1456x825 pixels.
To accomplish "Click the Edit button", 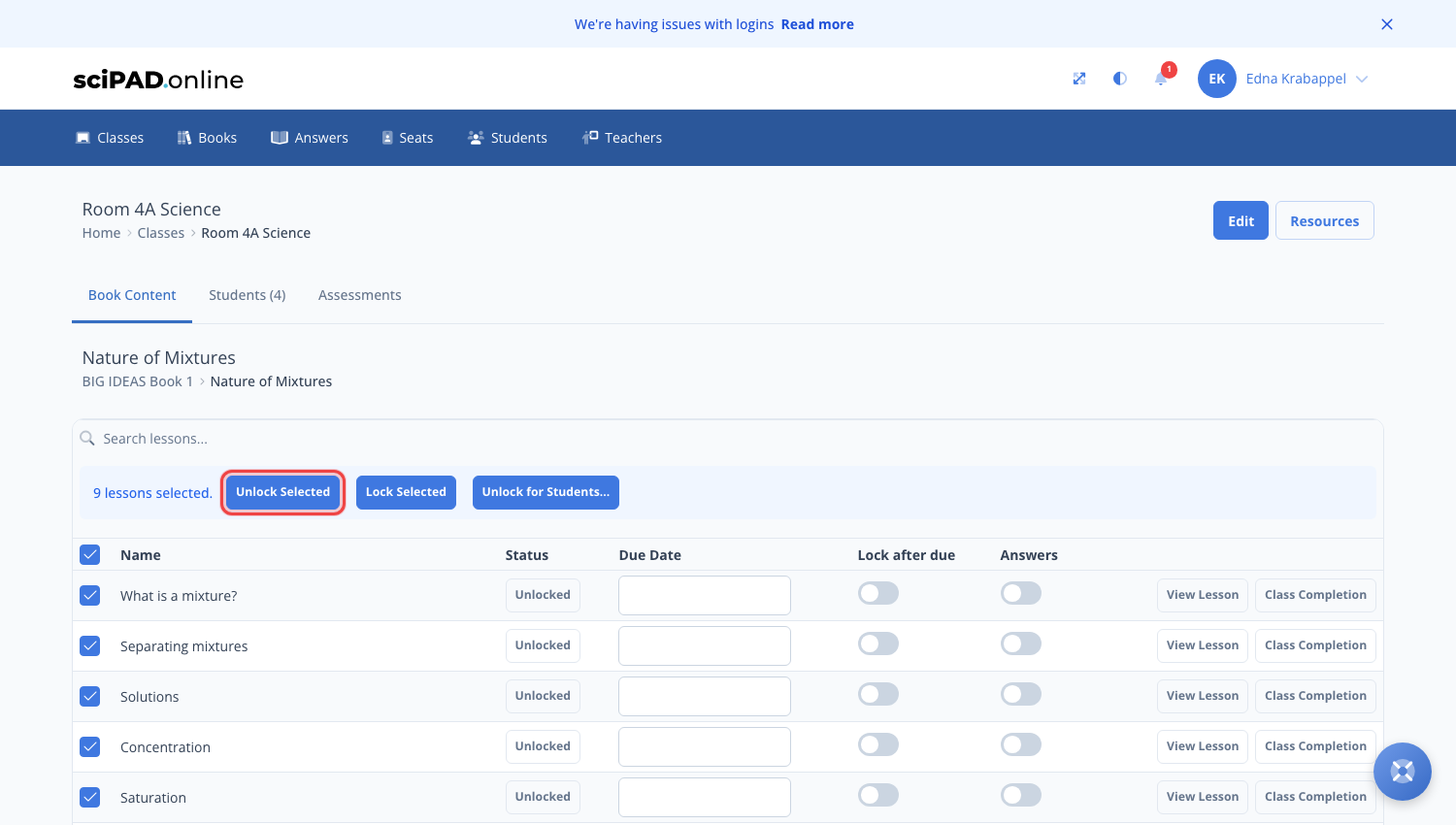I will click(x=1241, y=220).
